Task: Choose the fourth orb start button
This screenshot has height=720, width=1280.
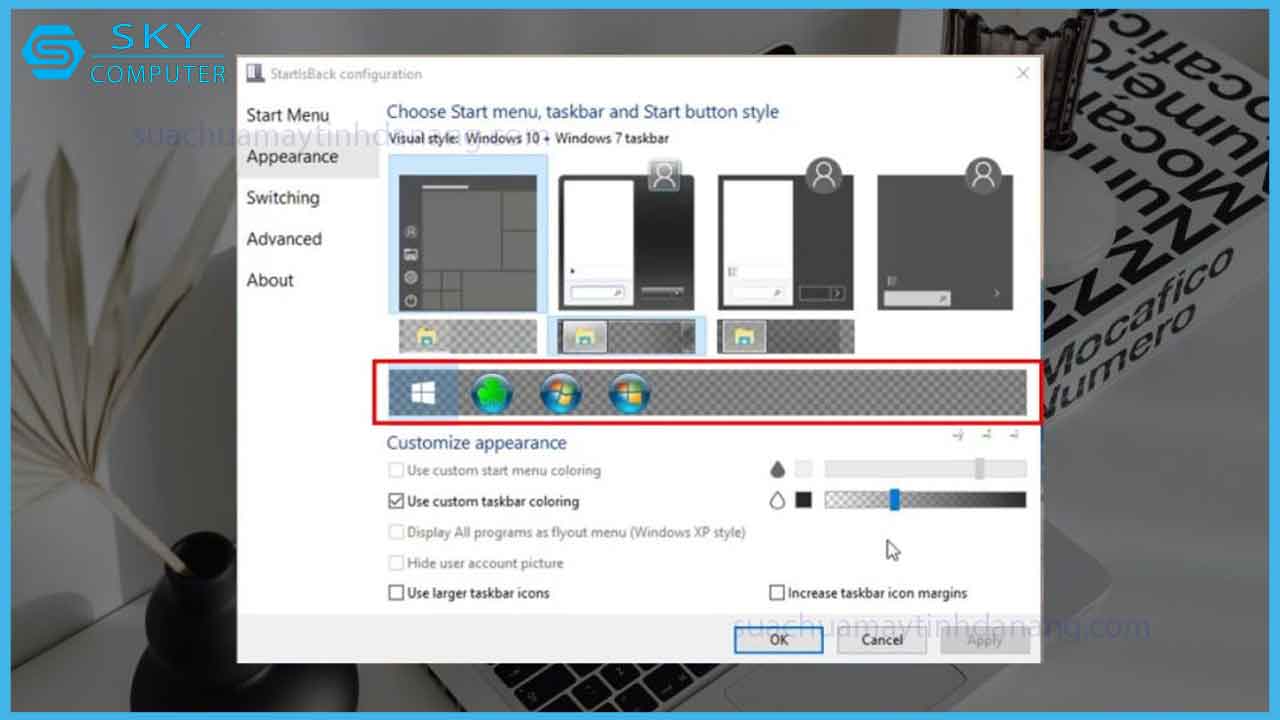Action: coord(630,394)
